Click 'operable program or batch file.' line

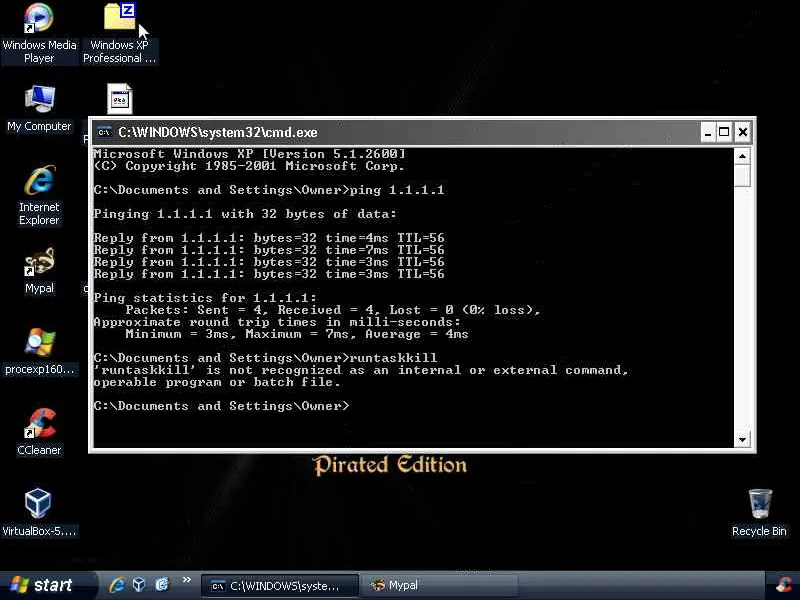point(217,382)
